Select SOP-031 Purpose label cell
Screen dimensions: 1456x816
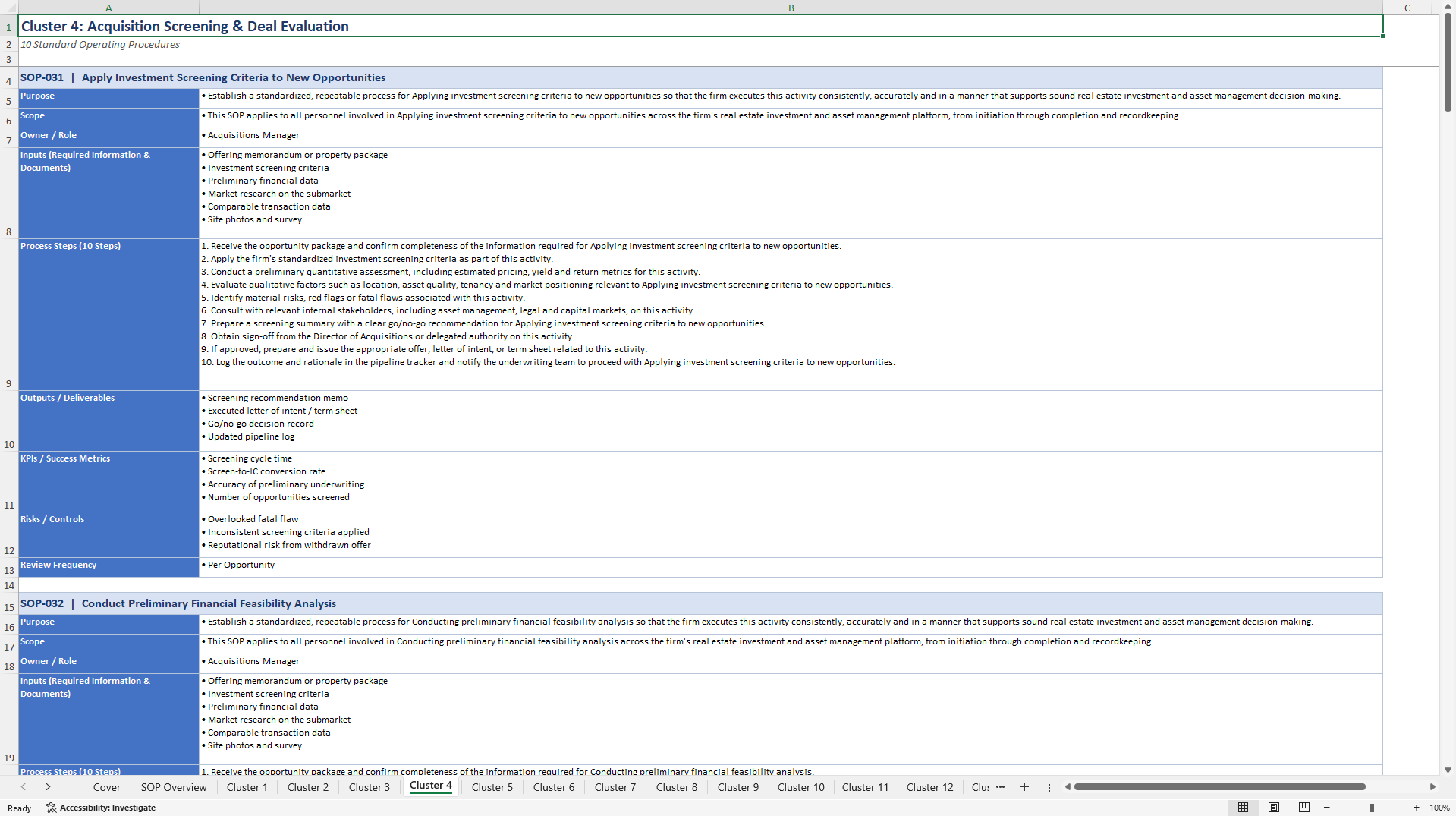coord(108,99)
